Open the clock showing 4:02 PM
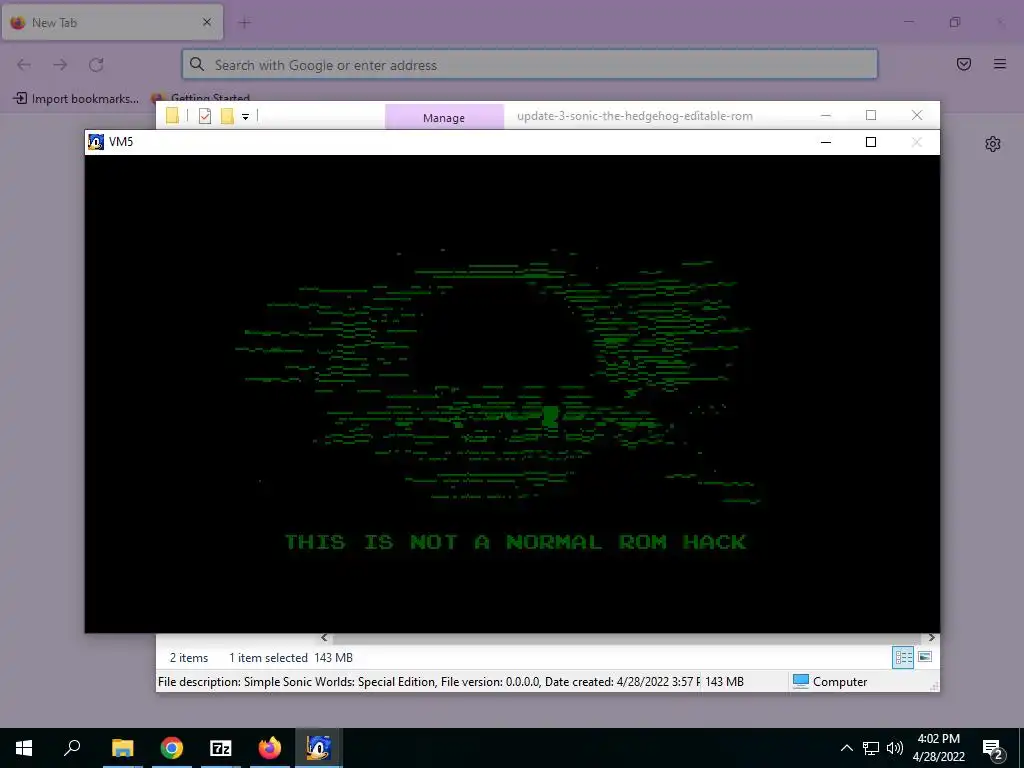The height and width of the screenshot is (768, 1024). tap(938, 748)
